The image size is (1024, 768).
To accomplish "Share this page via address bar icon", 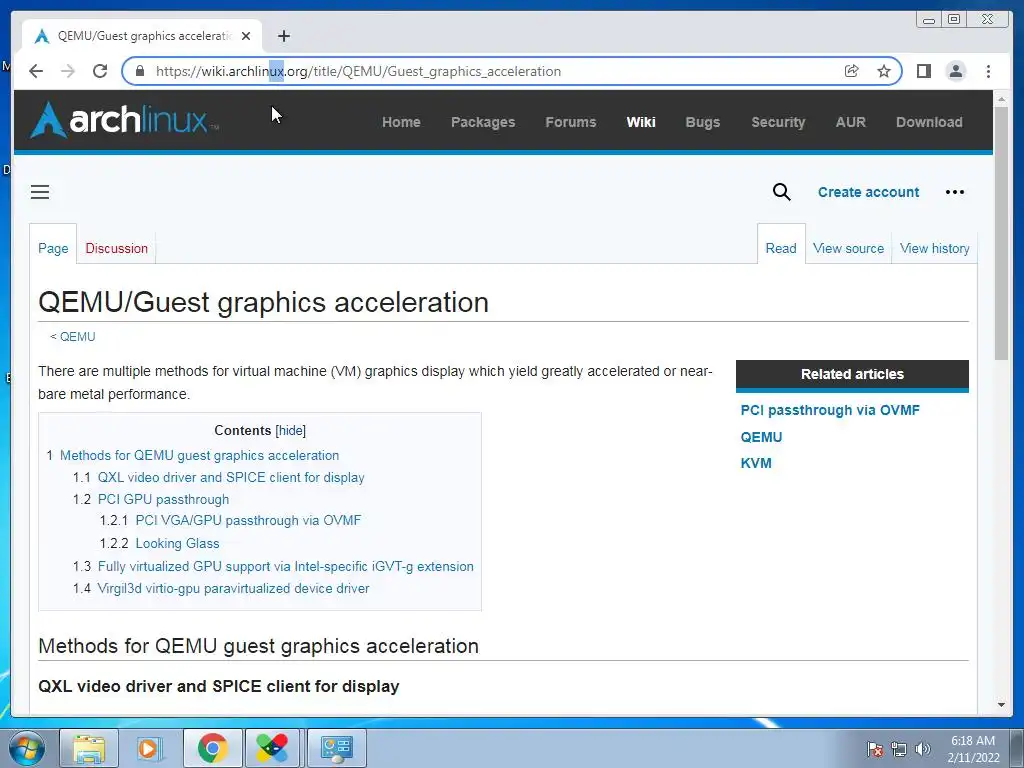I will (x=852, y=71).
